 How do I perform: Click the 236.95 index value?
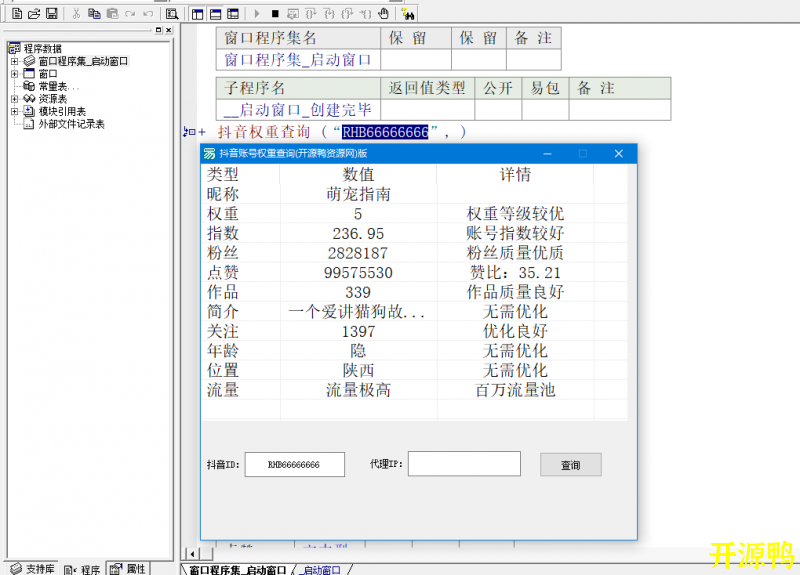(x=358, y=234)
